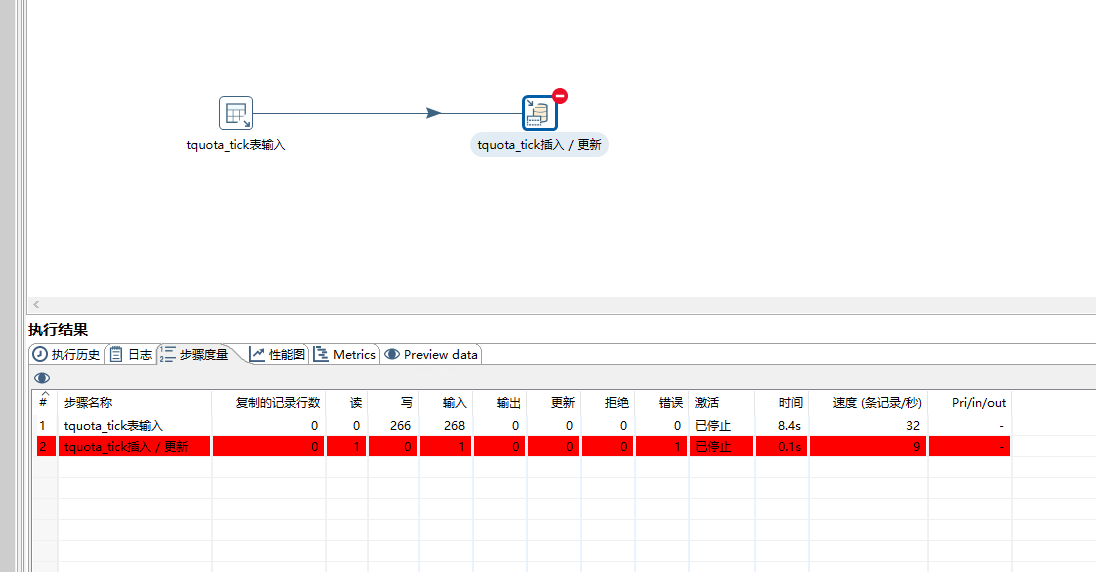Click the 268 input value cell
Image resolution: width=1096 pixels, height=572 pixels.
point(446,425)
